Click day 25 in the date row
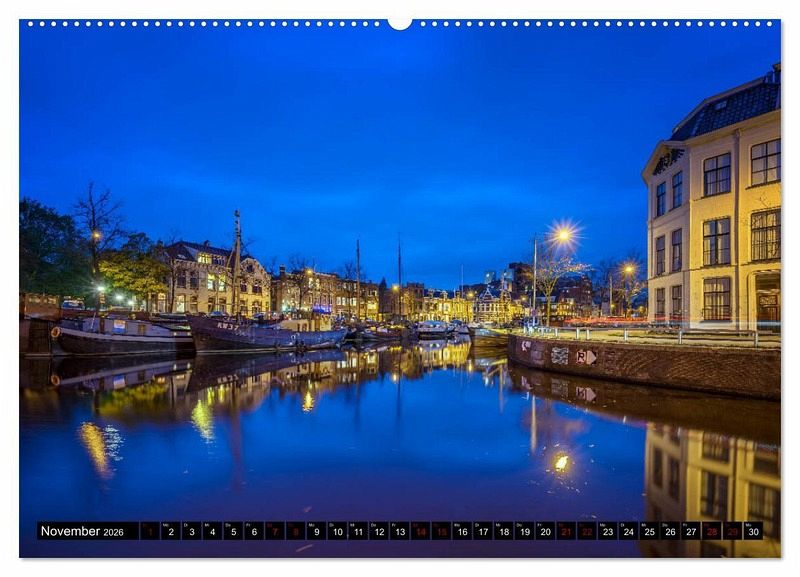This screenshot has height=577, width=800. [650, 531]
